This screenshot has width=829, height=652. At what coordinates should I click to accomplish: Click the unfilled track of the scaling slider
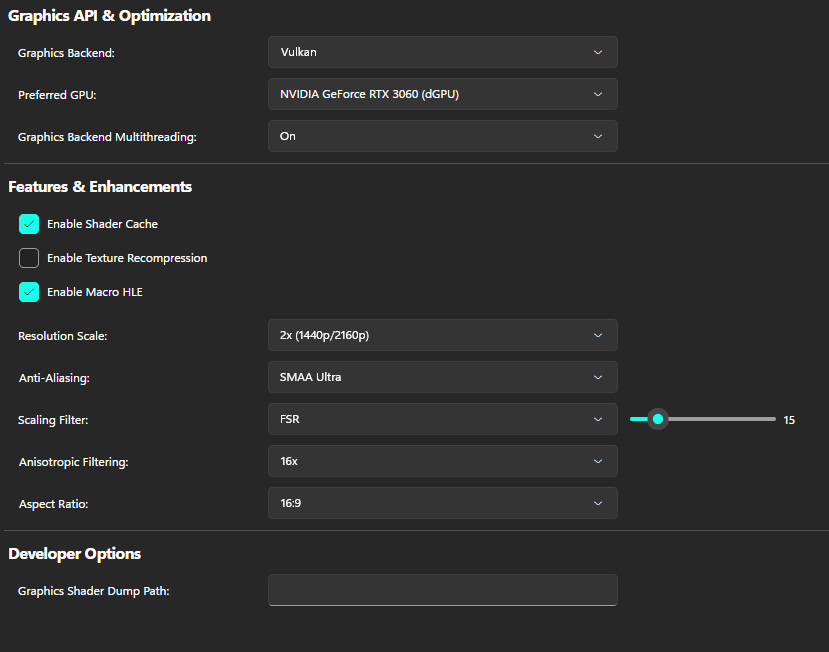[x=720, y=419]
